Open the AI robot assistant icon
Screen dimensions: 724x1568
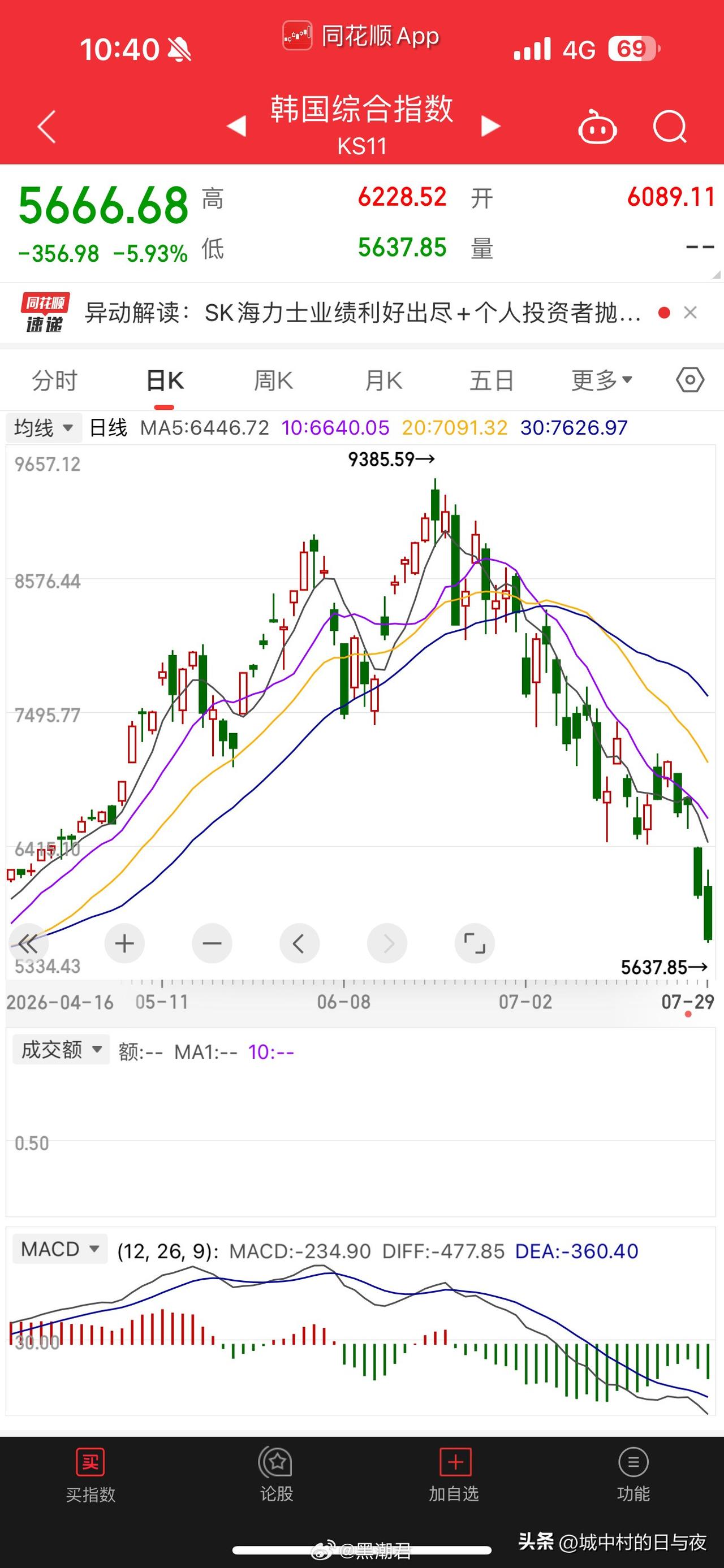(597, 126)
